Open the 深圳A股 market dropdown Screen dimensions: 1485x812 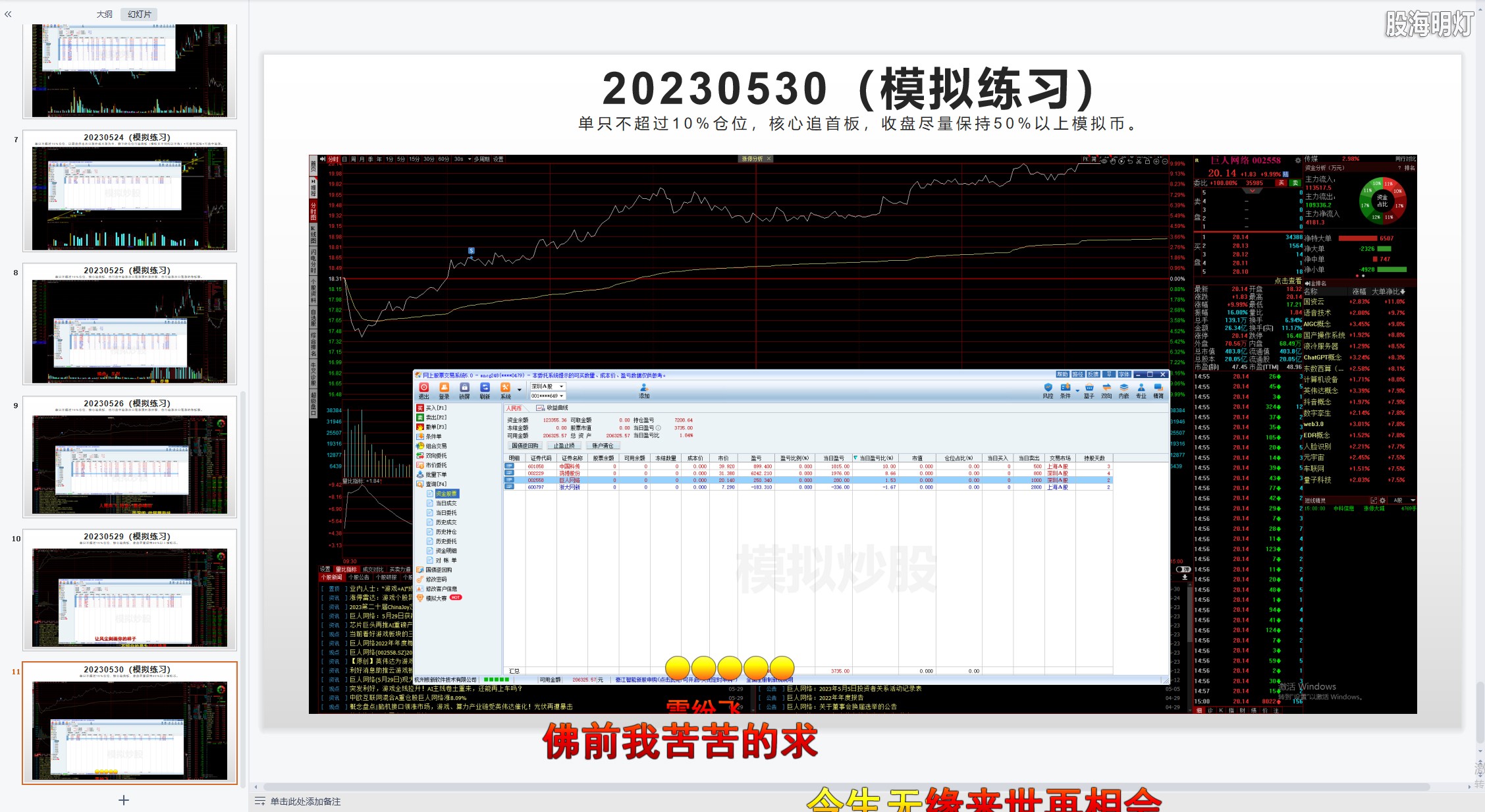point(548,387)
